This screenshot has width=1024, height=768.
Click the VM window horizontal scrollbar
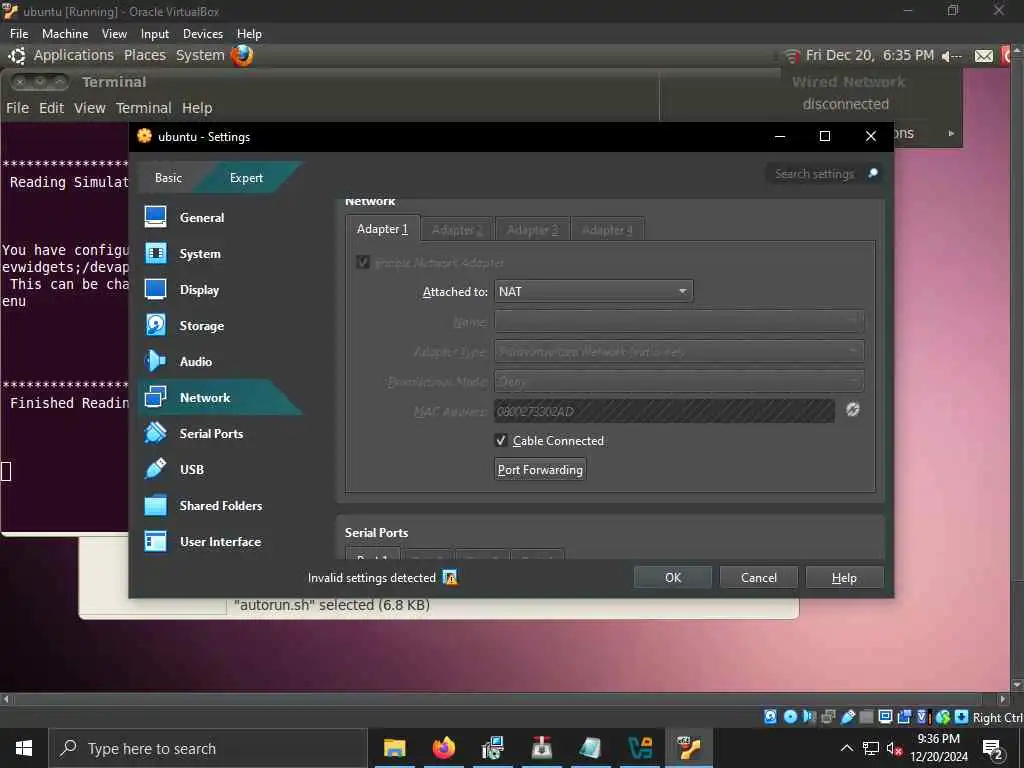pyautogui.click(x=504, y=699)
